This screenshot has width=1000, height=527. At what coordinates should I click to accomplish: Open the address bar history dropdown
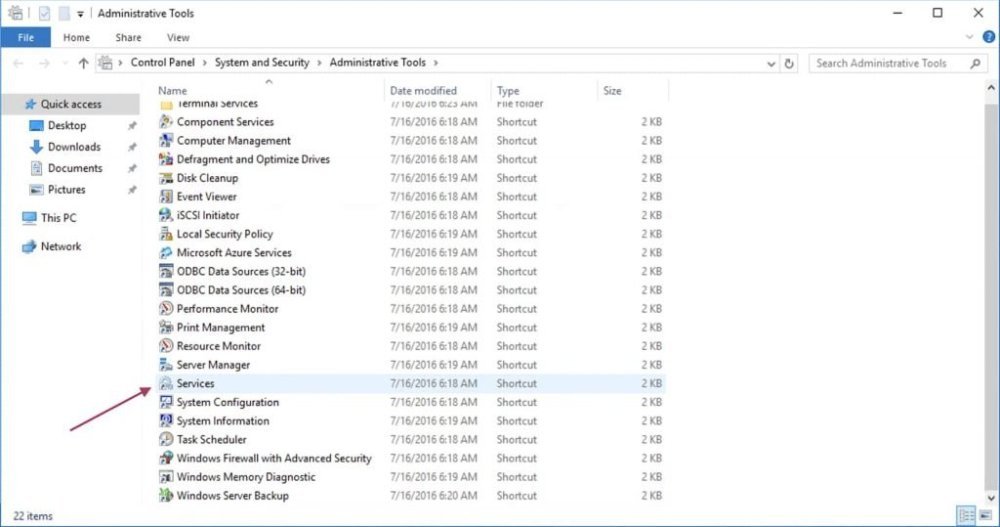coord(770,63)
